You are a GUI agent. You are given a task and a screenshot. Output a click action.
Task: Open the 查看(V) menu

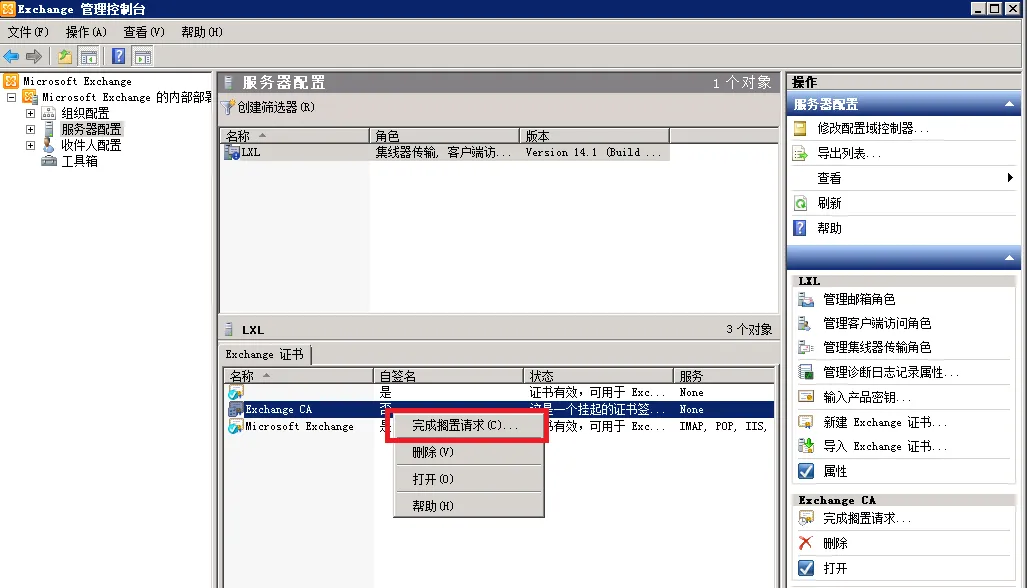(x=144, y=32)
